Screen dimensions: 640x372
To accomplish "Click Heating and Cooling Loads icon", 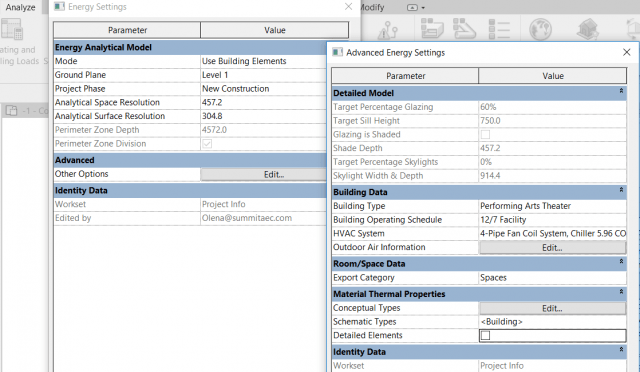I will click(12, 30).
